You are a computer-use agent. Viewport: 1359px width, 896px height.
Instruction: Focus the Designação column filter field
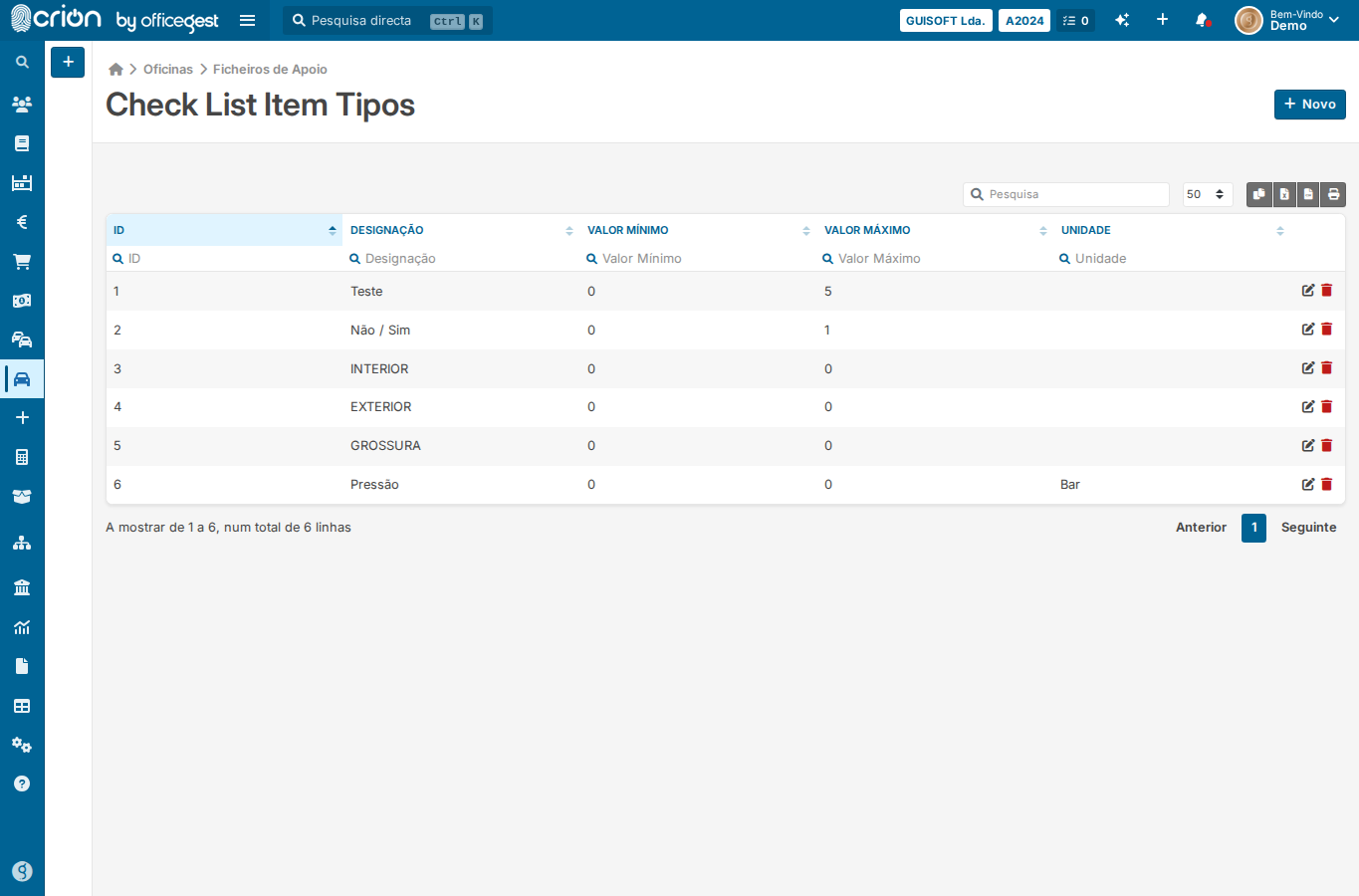(x=461, y=258)
